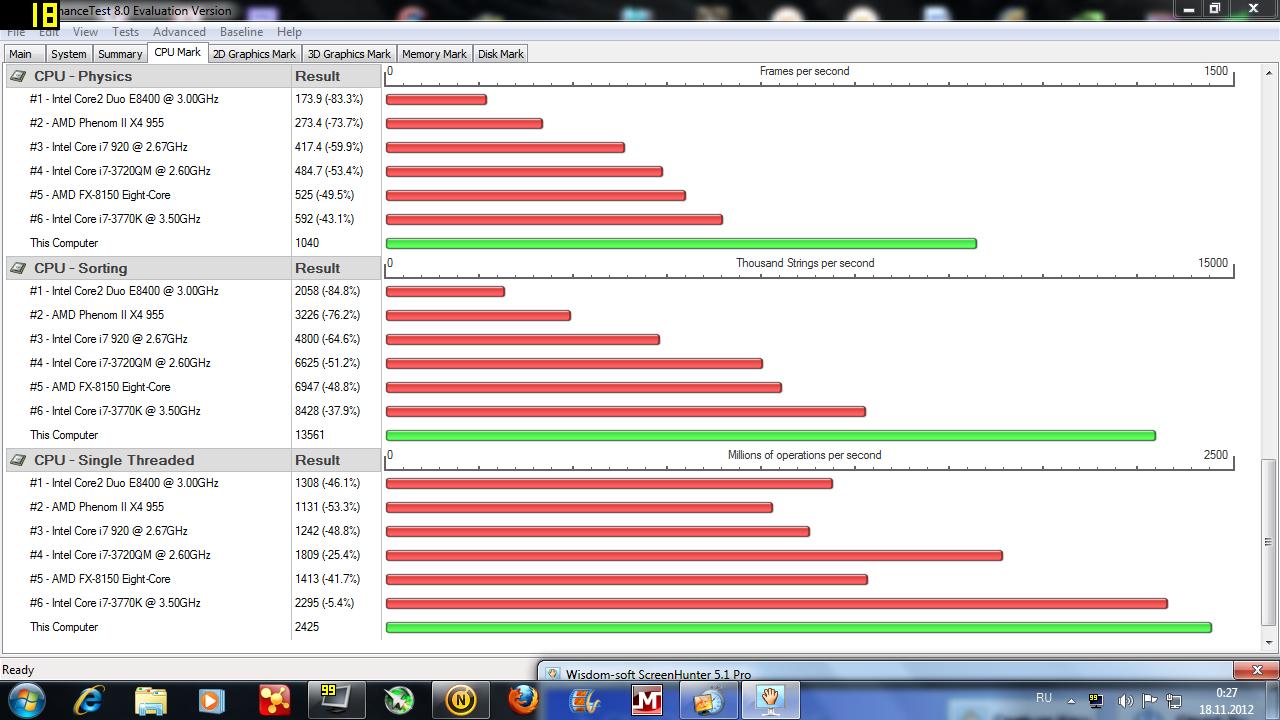Switch to the 3D Graphics Mark tab
1280x720 pixels.
[x=349, y=54]
